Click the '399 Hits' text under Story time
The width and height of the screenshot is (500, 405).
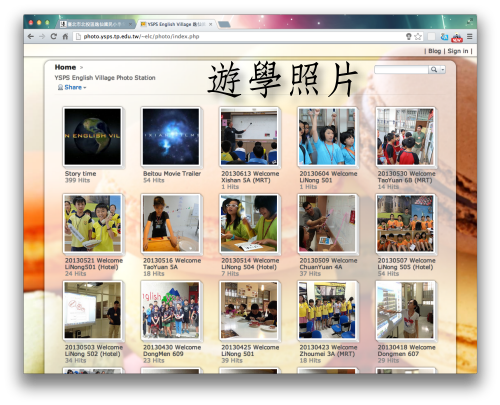pyautogui.click(x=77, y=180)
